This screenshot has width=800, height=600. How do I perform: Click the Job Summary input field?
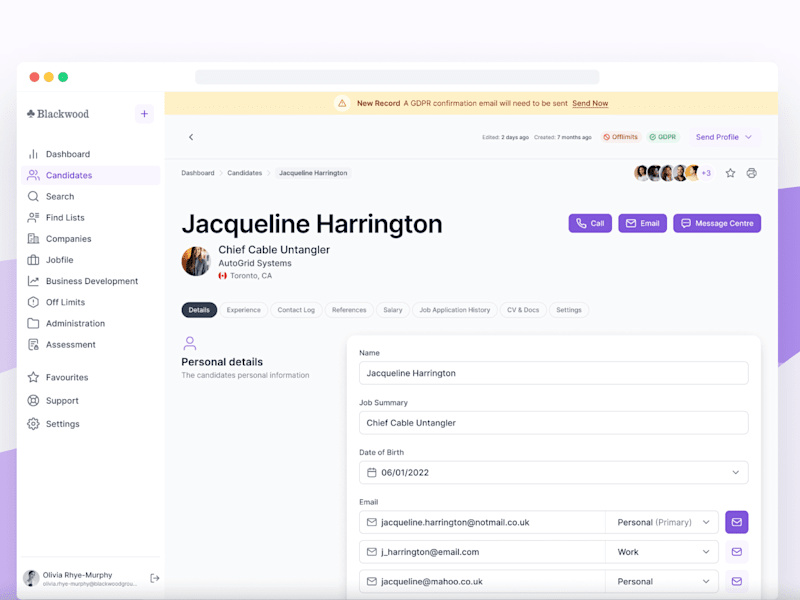(554, 423)
